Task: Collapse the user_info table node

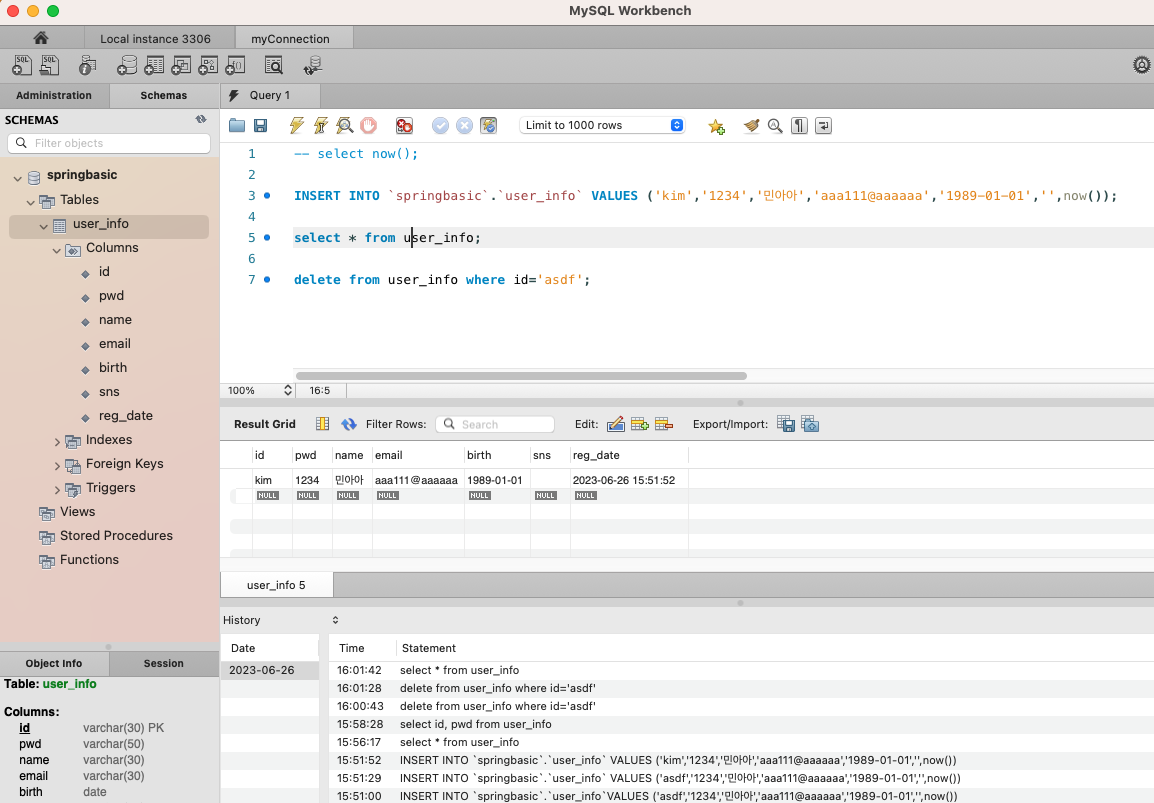Action: click(x=43, y=226)
